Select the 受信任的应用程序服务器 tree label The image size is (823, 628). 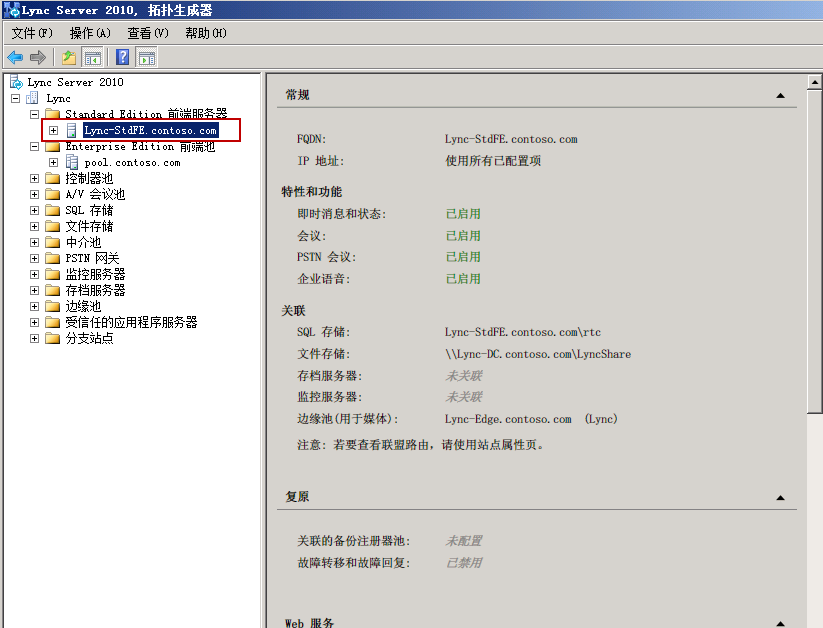tap(131, 322)
